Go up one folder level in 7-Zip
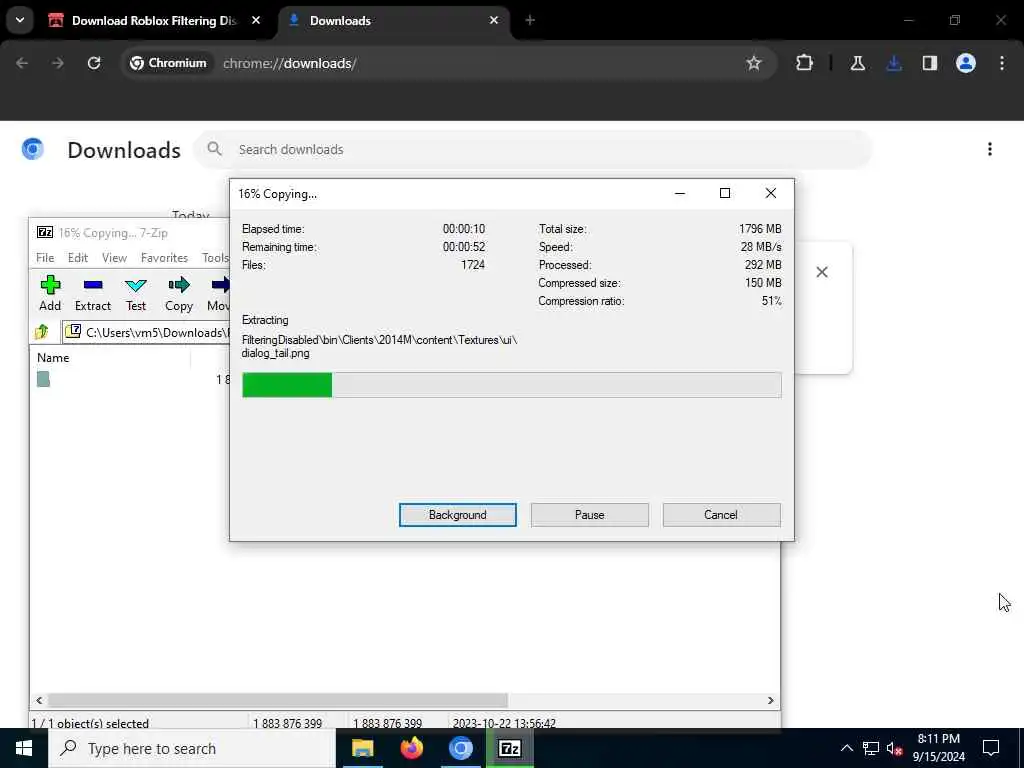Screen dimensions: 1024x768 [x=42, y=332]
